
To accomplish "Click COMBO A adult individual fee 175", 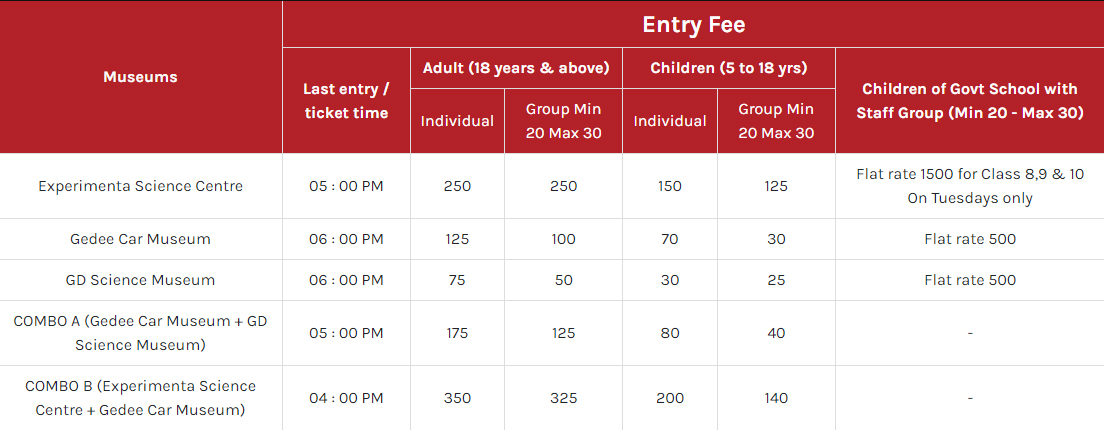I will 457,333.
